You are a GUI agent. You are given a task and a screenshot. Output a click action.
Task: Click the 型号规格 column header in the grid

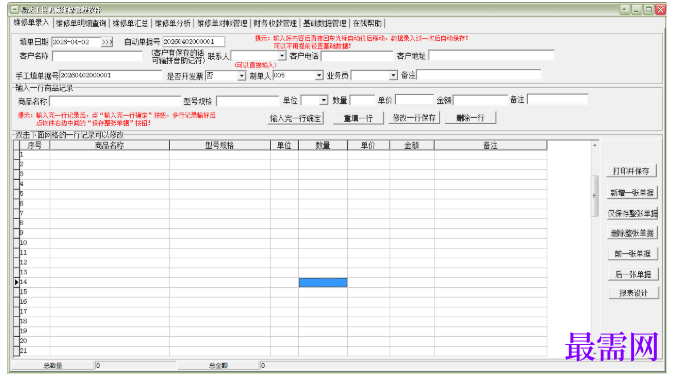click(x=220, y=146)
